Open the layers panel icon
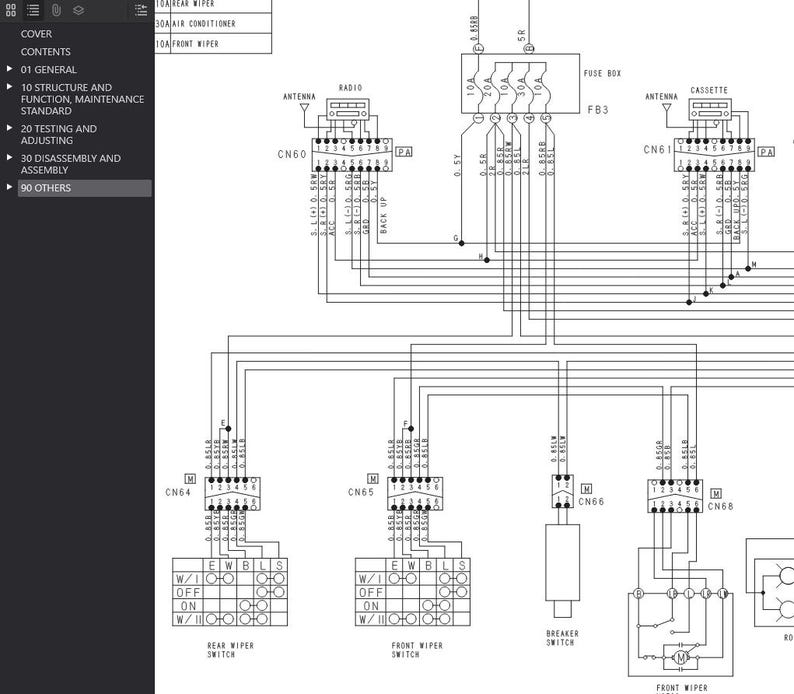The image size is (794, 694). click(x=78, y=10)
